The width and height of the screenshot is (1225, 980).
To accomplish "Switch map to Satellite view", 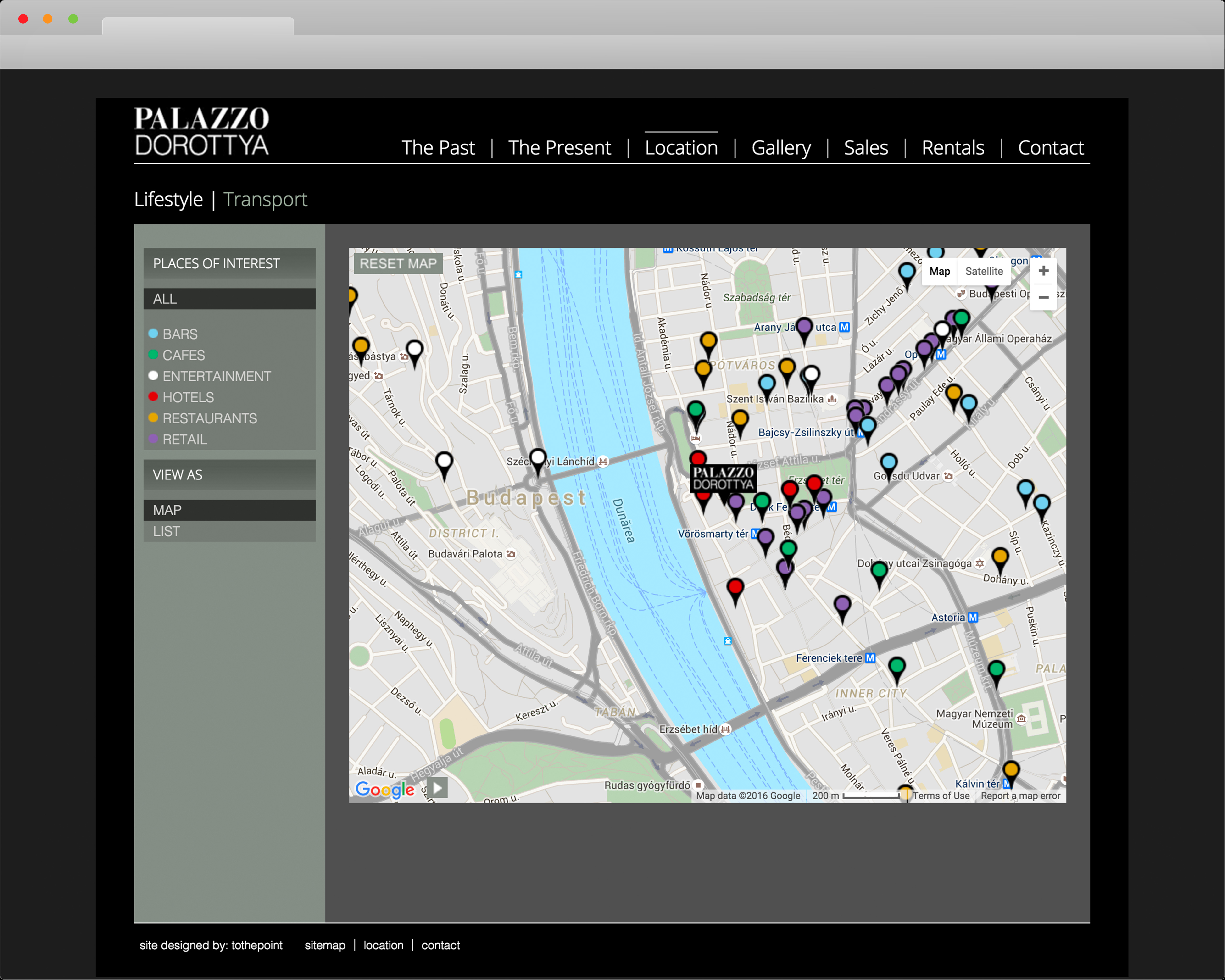I will [984, 271].
